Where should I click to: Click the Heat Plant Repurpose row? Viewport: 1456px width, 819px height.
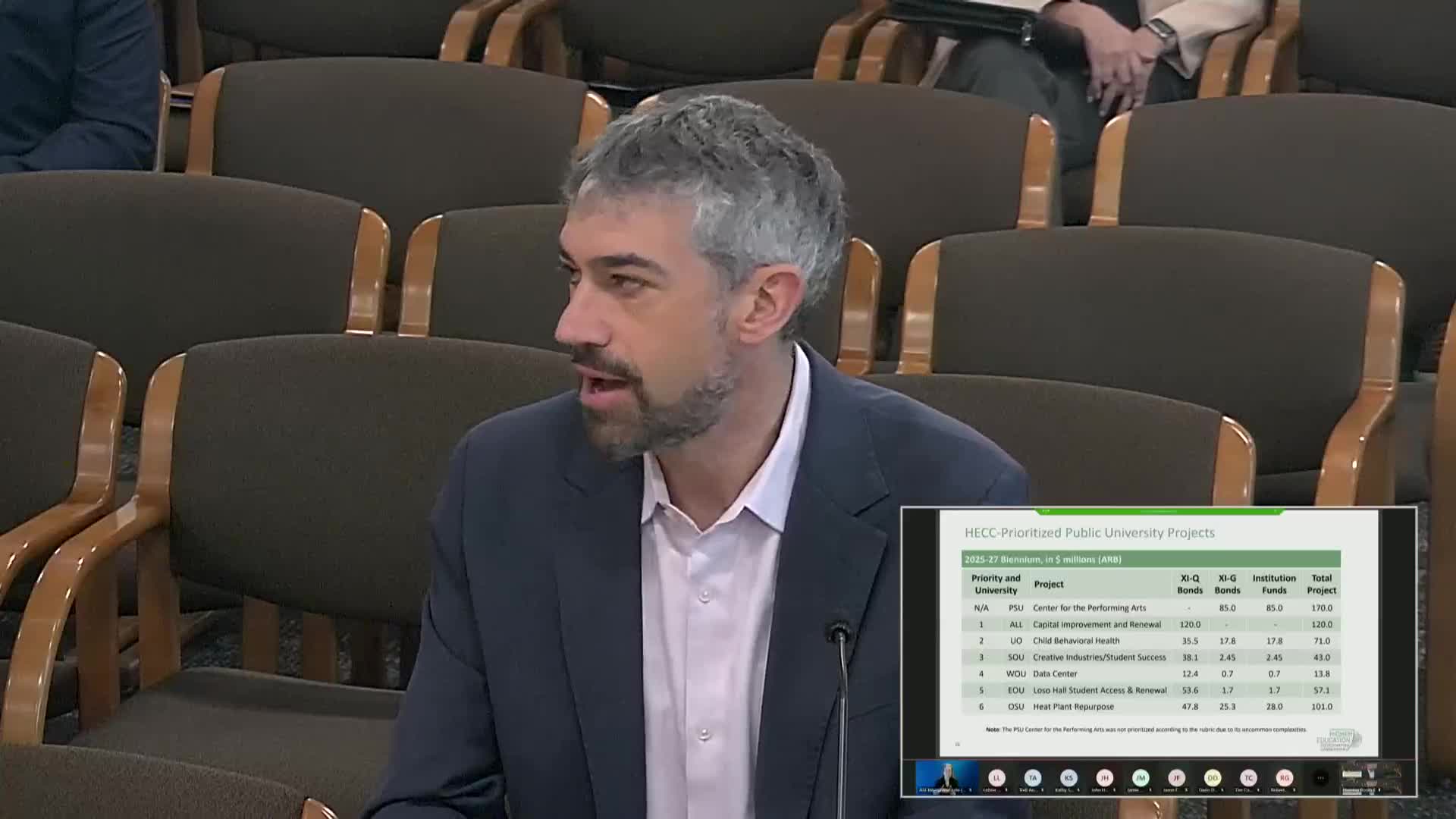coord(1073,706)
